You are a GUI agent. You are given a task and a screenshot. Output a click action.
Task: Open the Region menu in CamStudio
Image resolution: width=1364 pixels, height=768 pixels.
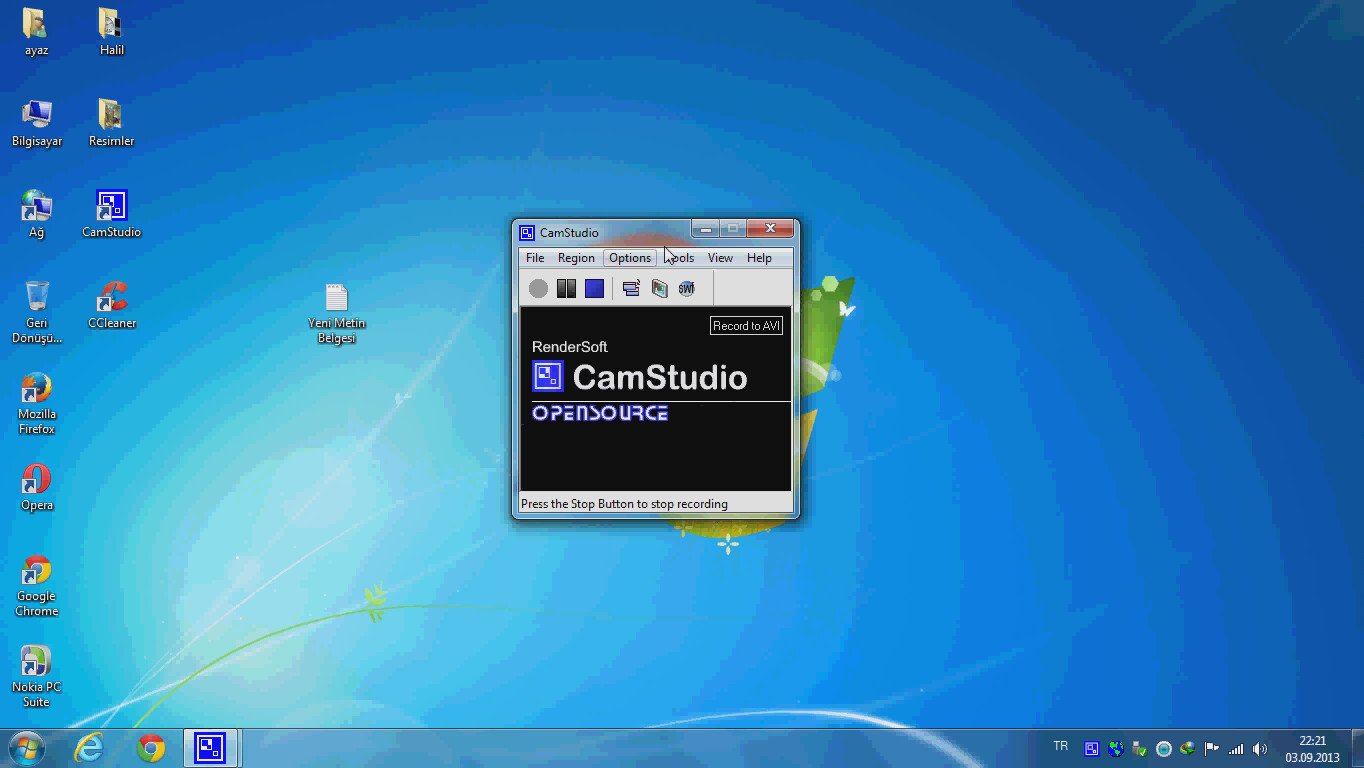(x=576, y=258)
